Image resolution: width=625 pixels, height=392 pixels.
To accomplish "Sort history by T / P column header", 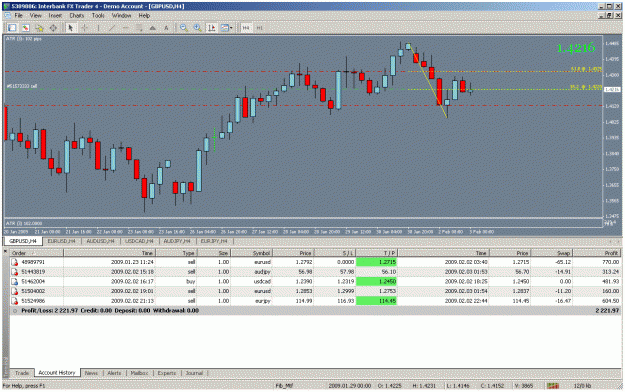I will pos(377,253).
